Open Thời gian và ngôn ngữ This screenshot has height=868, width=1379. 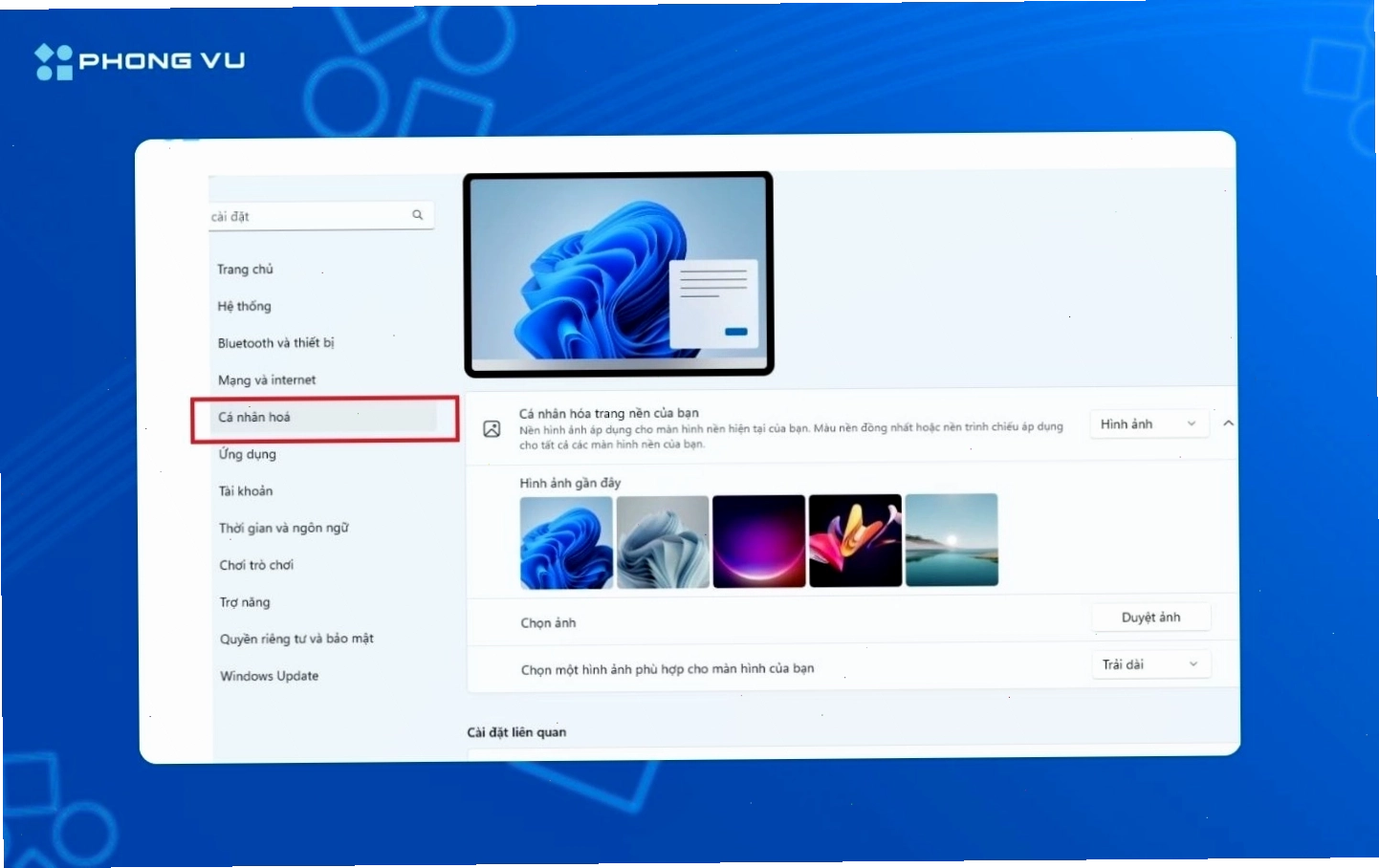[284, 529]
